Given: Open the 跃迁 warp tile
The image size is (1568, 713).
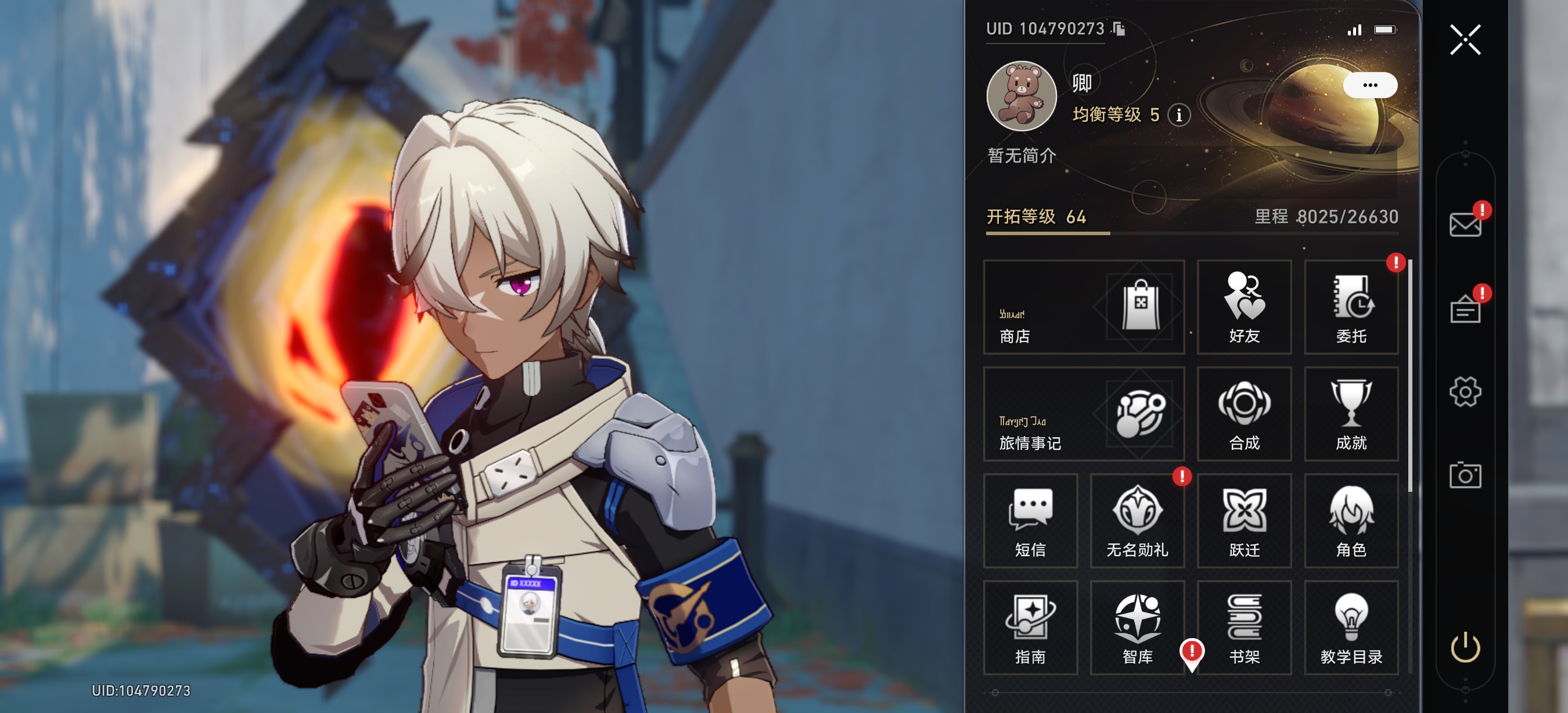Looking at the screenshot, I should [x=1244, y=521].
